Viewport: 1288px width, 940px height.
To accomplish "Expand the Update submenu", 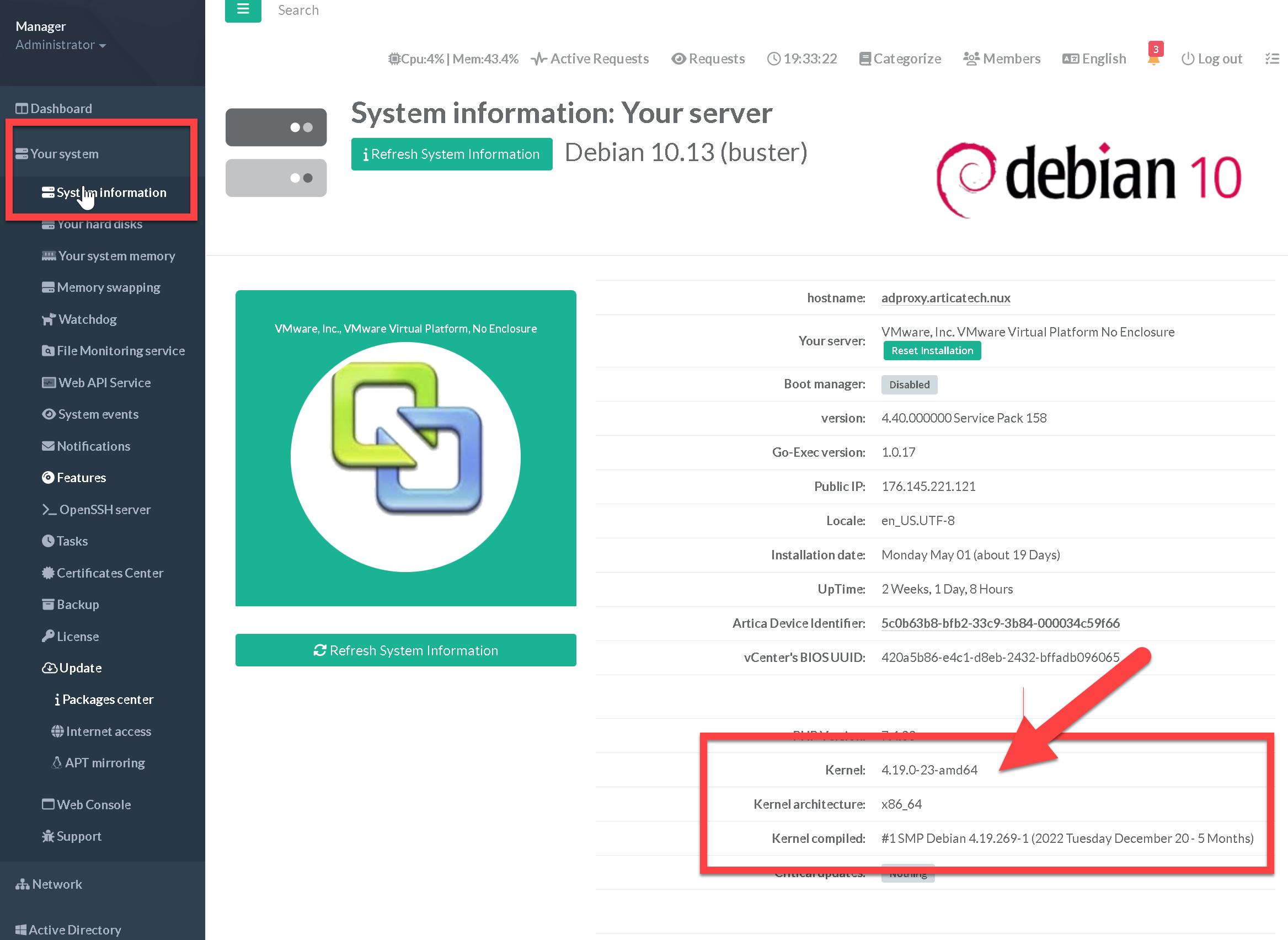I will pyautogui.click(x=80, y=668).
